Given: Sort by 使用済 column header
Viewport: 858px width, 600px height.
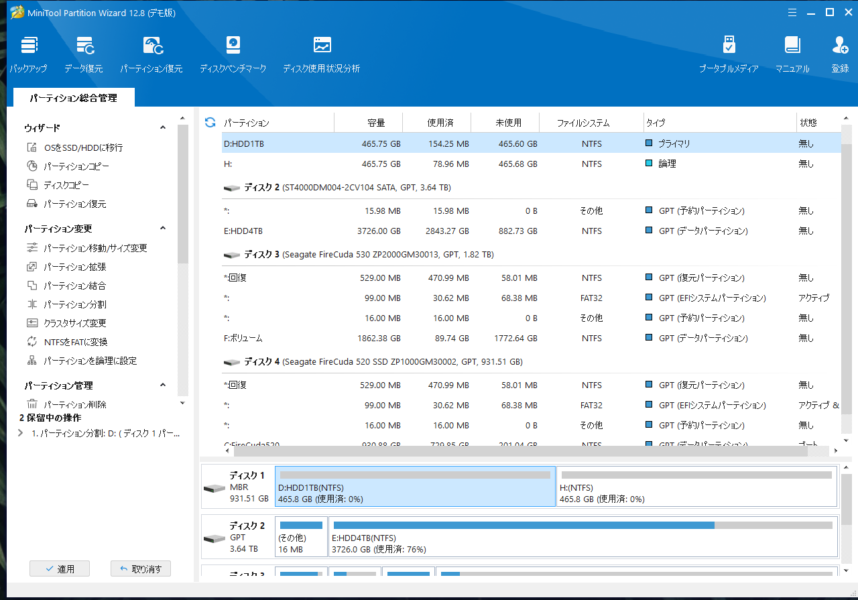Looking at the screenshot, I should (x=437, y=123).
